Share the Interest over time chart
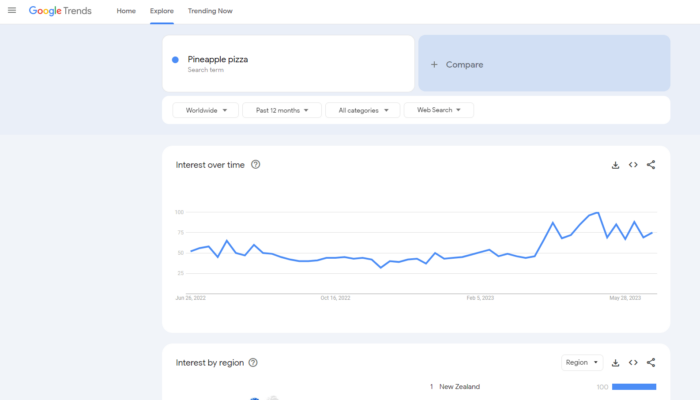 651,165
